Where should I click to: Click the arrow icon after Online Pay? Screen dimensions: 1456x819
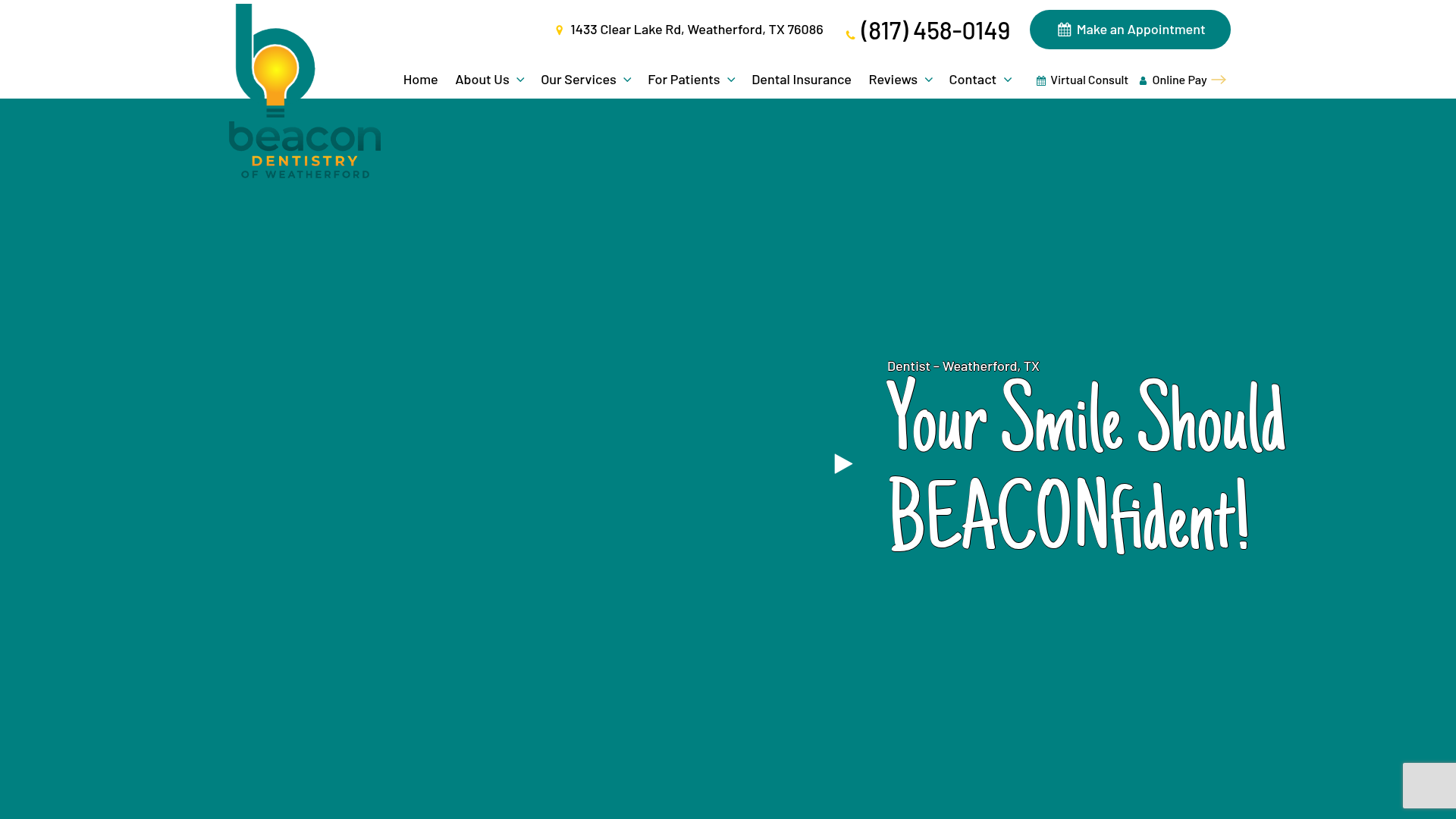tap(1219, 80)
